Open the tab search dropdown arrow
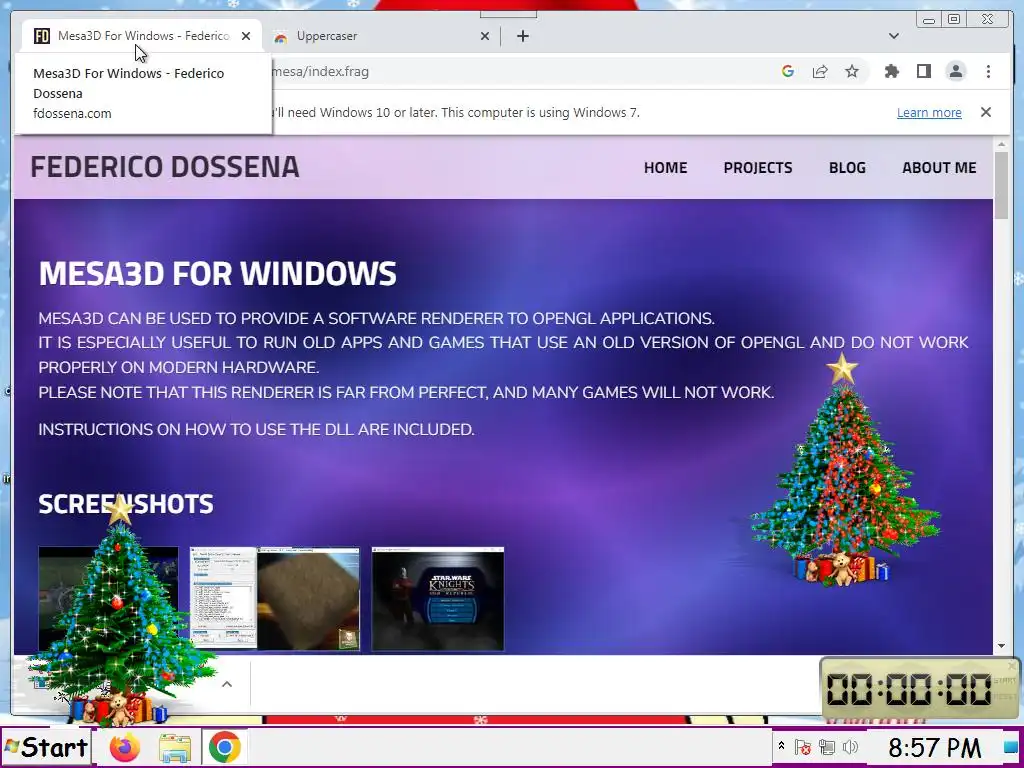This screenshot has width=1024, height=768. pos(893,36)
